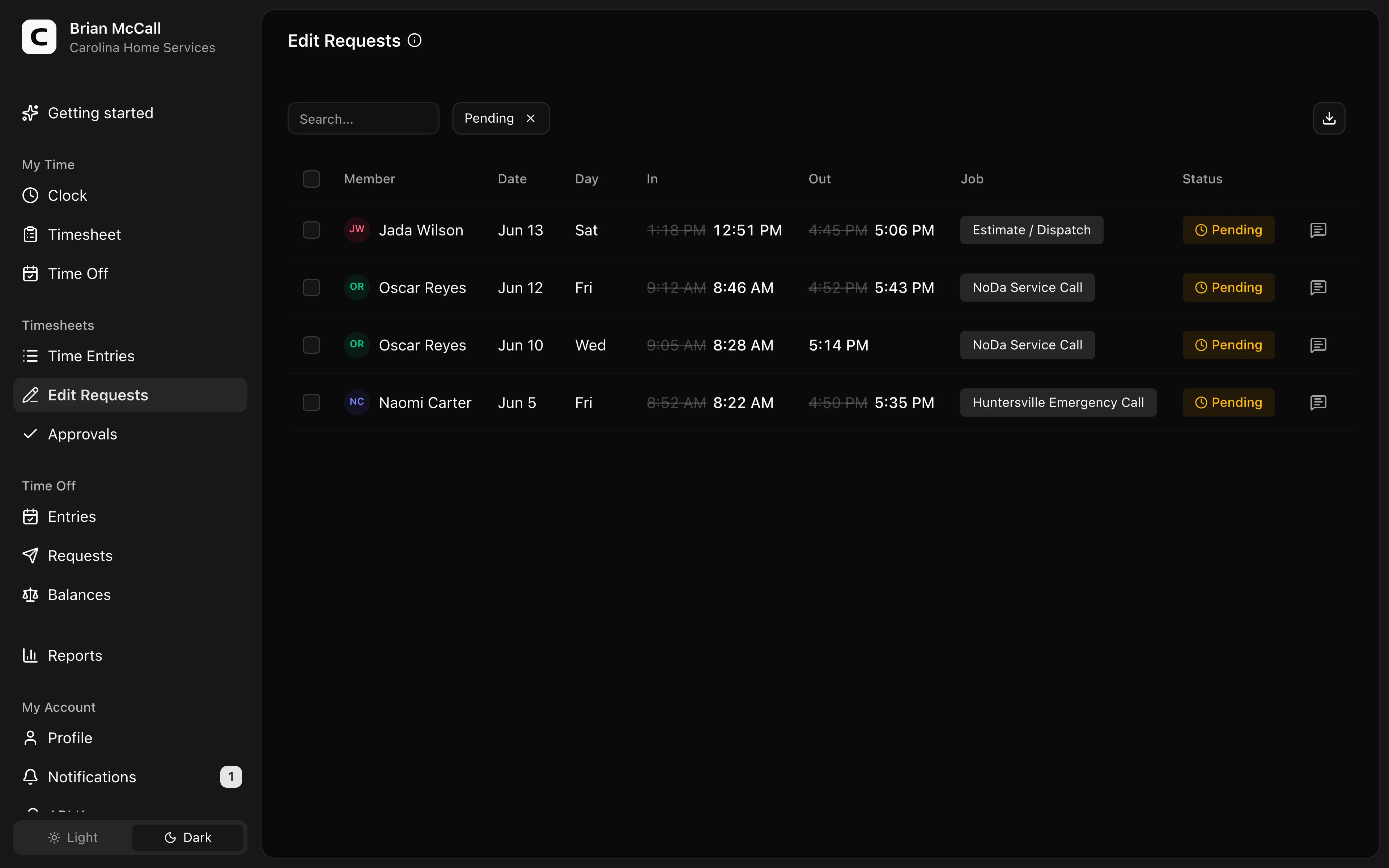Go to the Timesheet page
1389x868 pixels.
click(130, 235)
